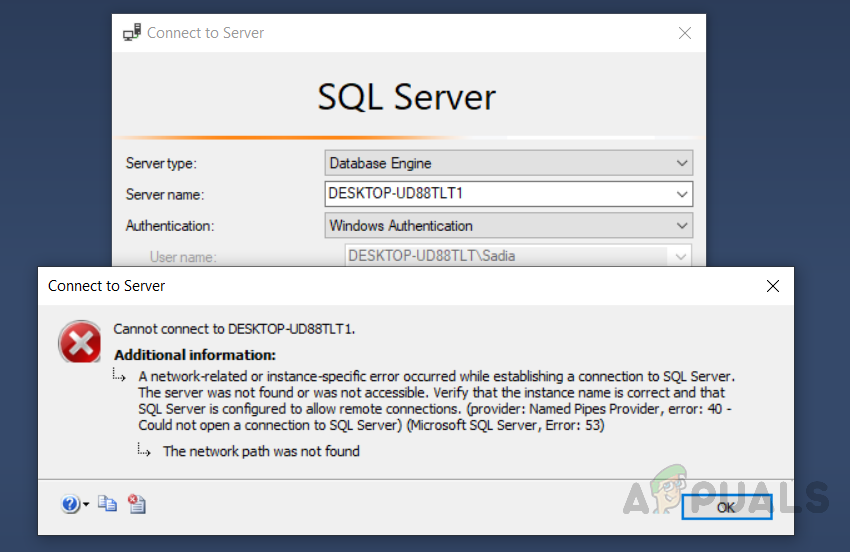
Task: Click the error dialog title bar
Action: coord(400,286)
